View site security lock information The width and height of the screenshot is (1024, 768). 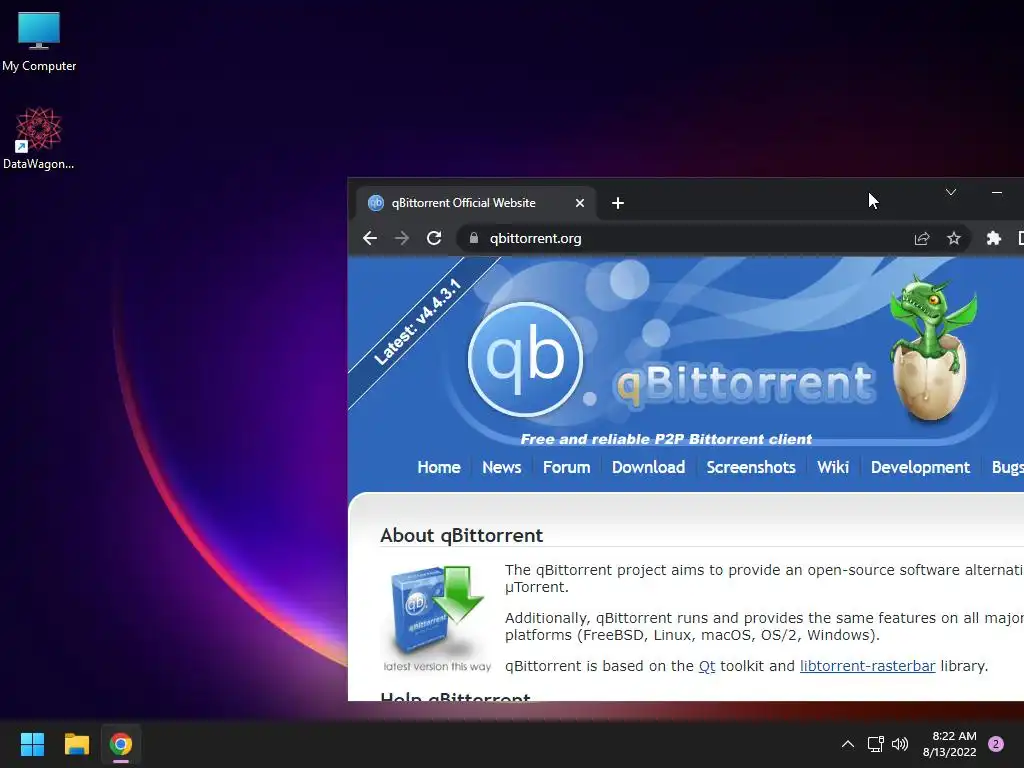coord(473,238)
